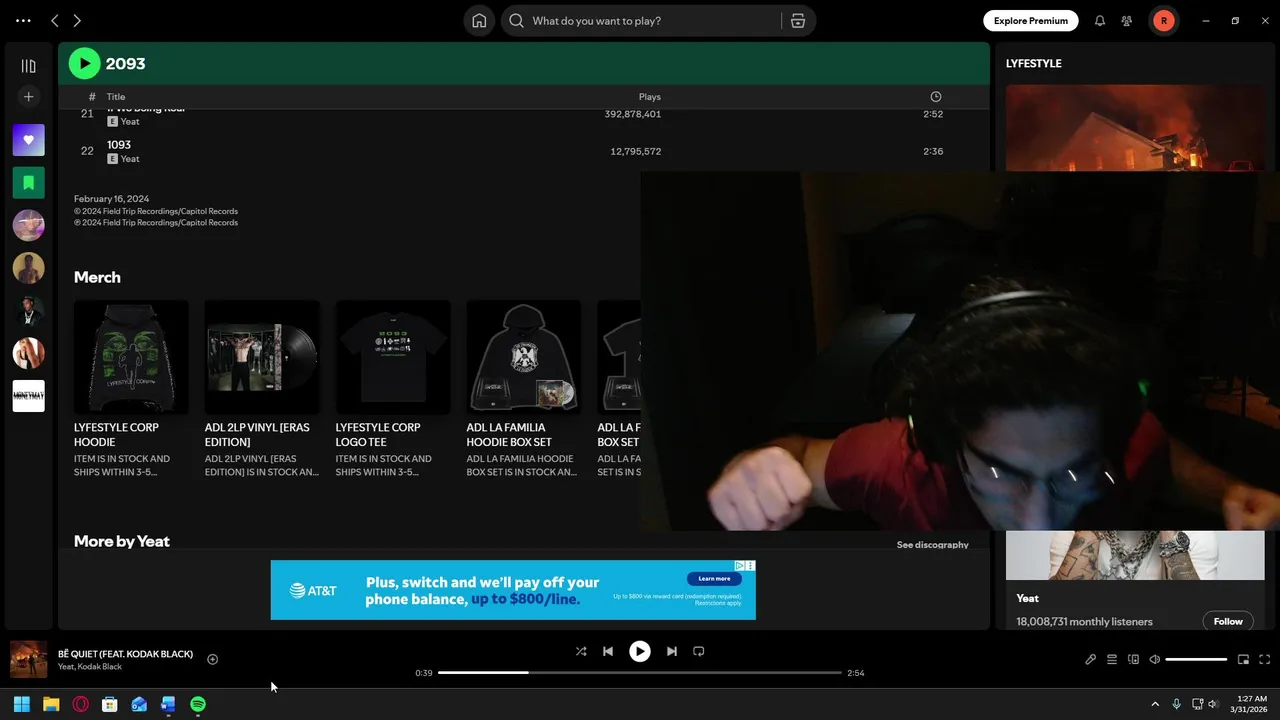This screenshot has width=1280, height=720.
Task: Show hidden system tray icons
Action: tap(1155, 704)
